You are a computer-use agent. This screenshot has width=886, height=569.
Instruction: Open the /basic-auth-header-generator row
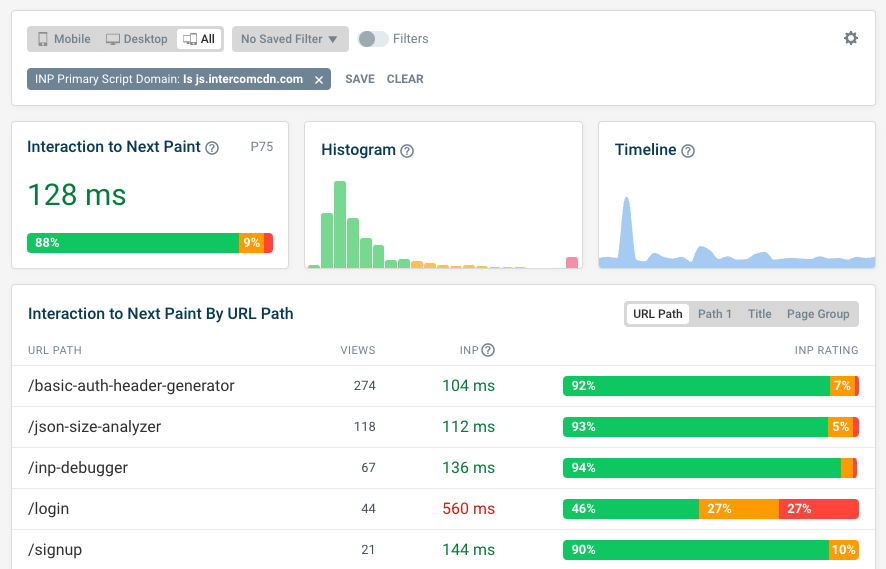[443, 386]
